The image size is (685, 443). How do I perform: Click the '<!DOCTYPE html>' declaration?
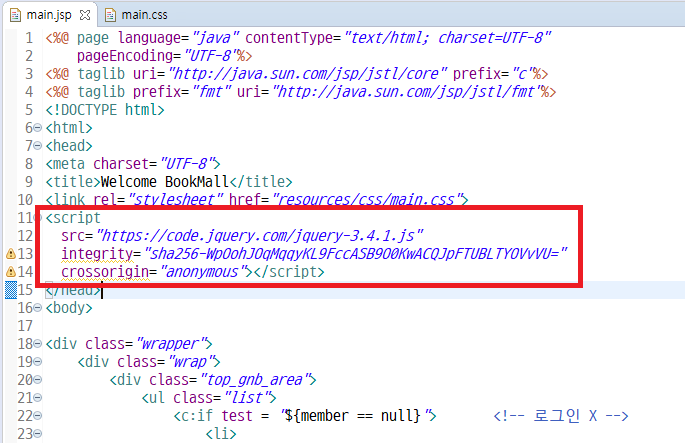coord(105,110)
